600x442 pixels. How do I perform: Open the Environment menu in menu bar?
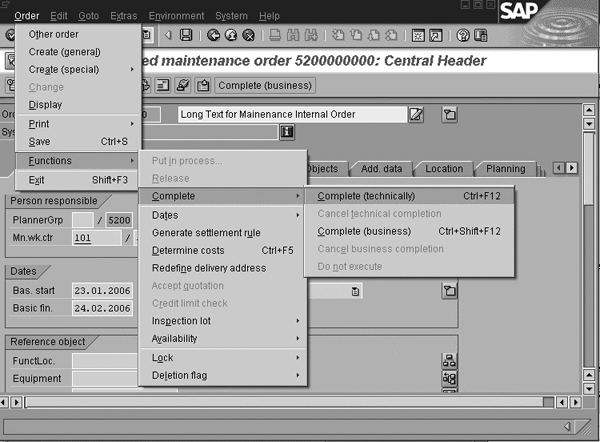[175, 16]
